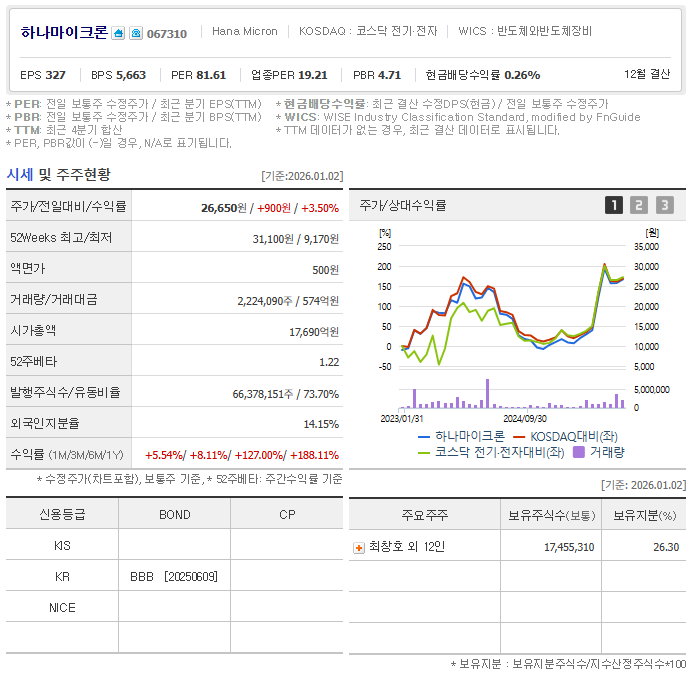The height and width of the screenshot is (684, 692).
Task: Click the 현금배당수익률 0.26% value
Action: pos(483,75)
